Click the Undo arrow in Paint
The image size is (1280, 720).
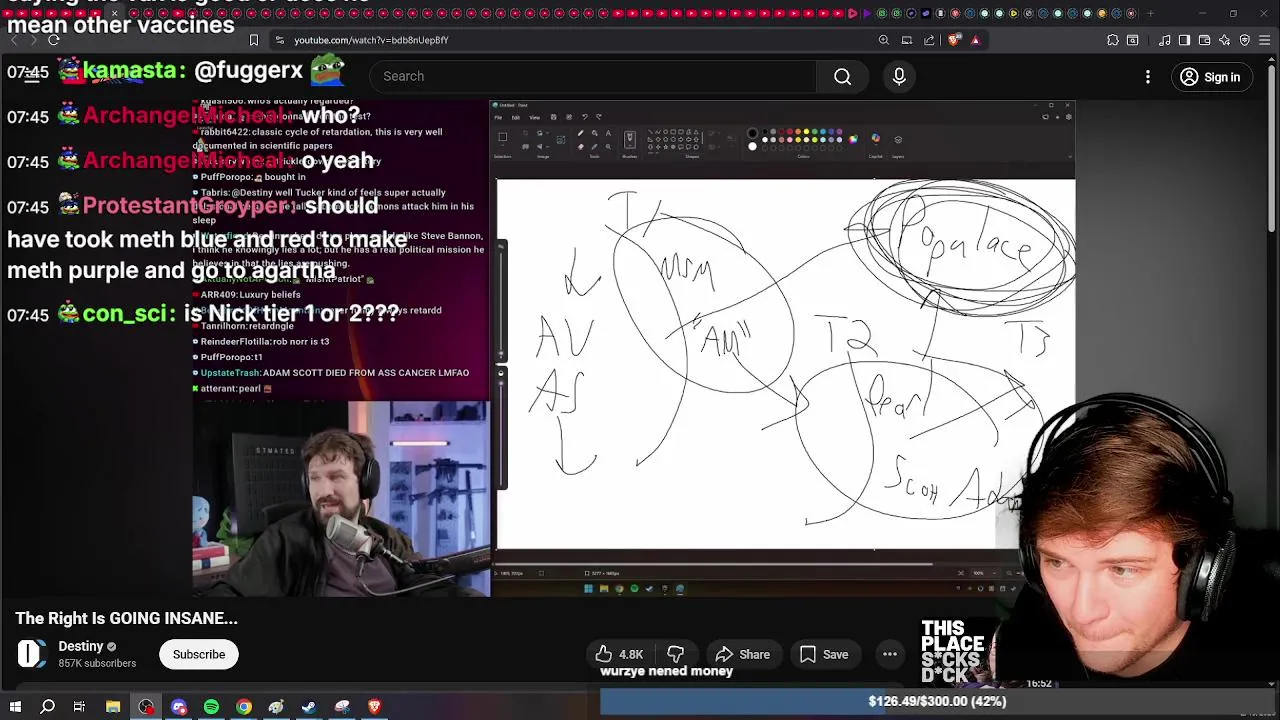[x=585, y=117]
